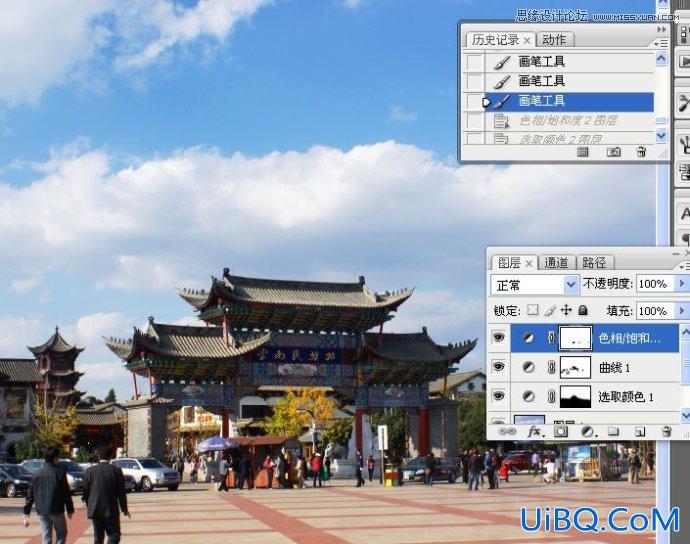Lock all with padlock icon
The height and width of the screenshot is (544, 690).
tap(583, 310)
